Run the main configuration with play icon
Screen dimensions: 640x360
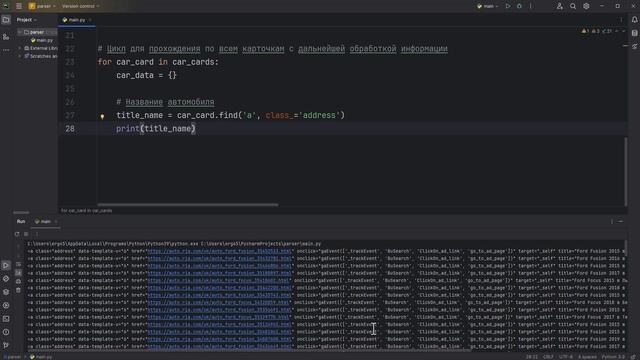508,6
